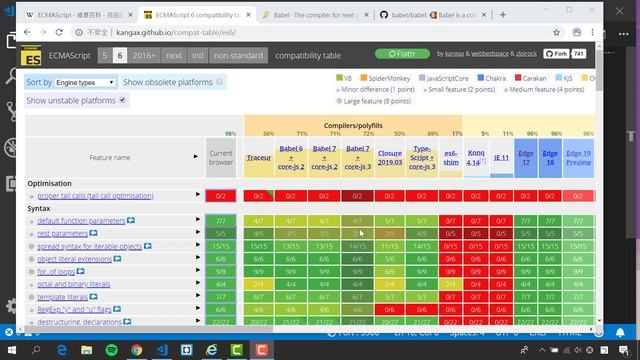Open the non-standard table tab
Screen dimensions: 640x360
tap(238, 56)
